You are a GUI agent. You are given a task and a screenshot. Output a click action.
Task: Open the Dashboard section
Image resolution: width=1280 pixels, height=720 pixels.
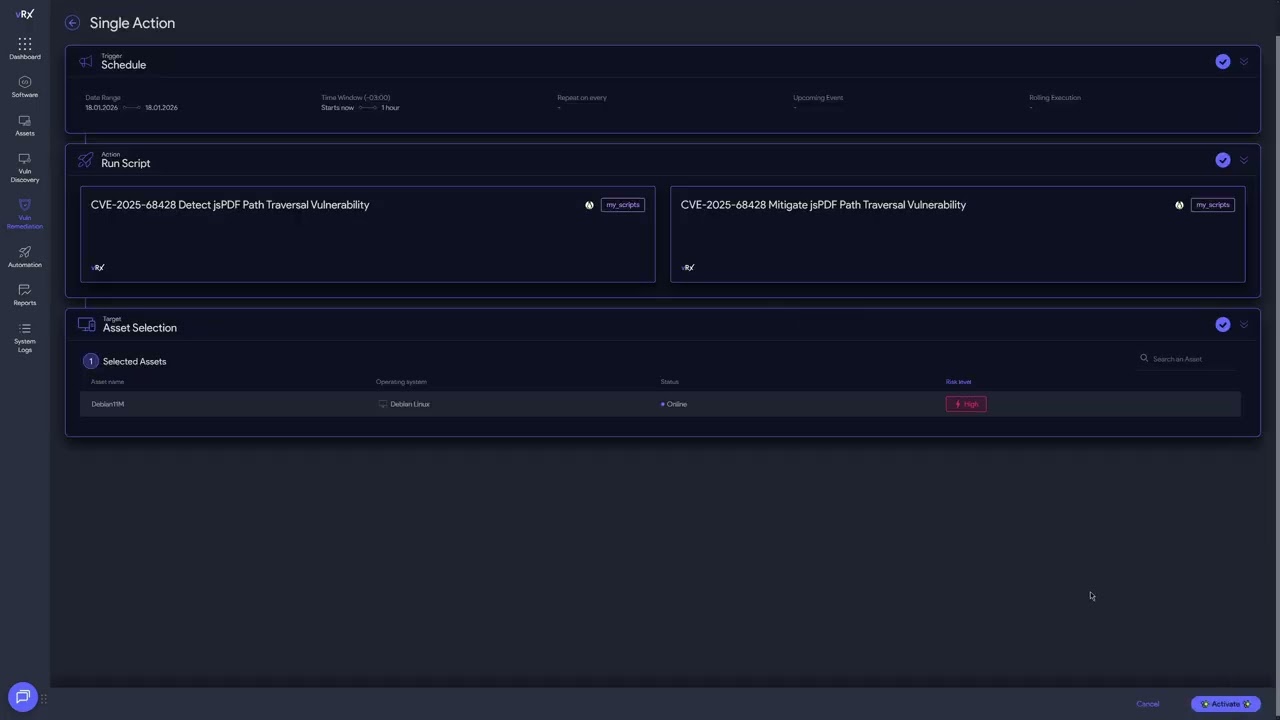[25, 49]
